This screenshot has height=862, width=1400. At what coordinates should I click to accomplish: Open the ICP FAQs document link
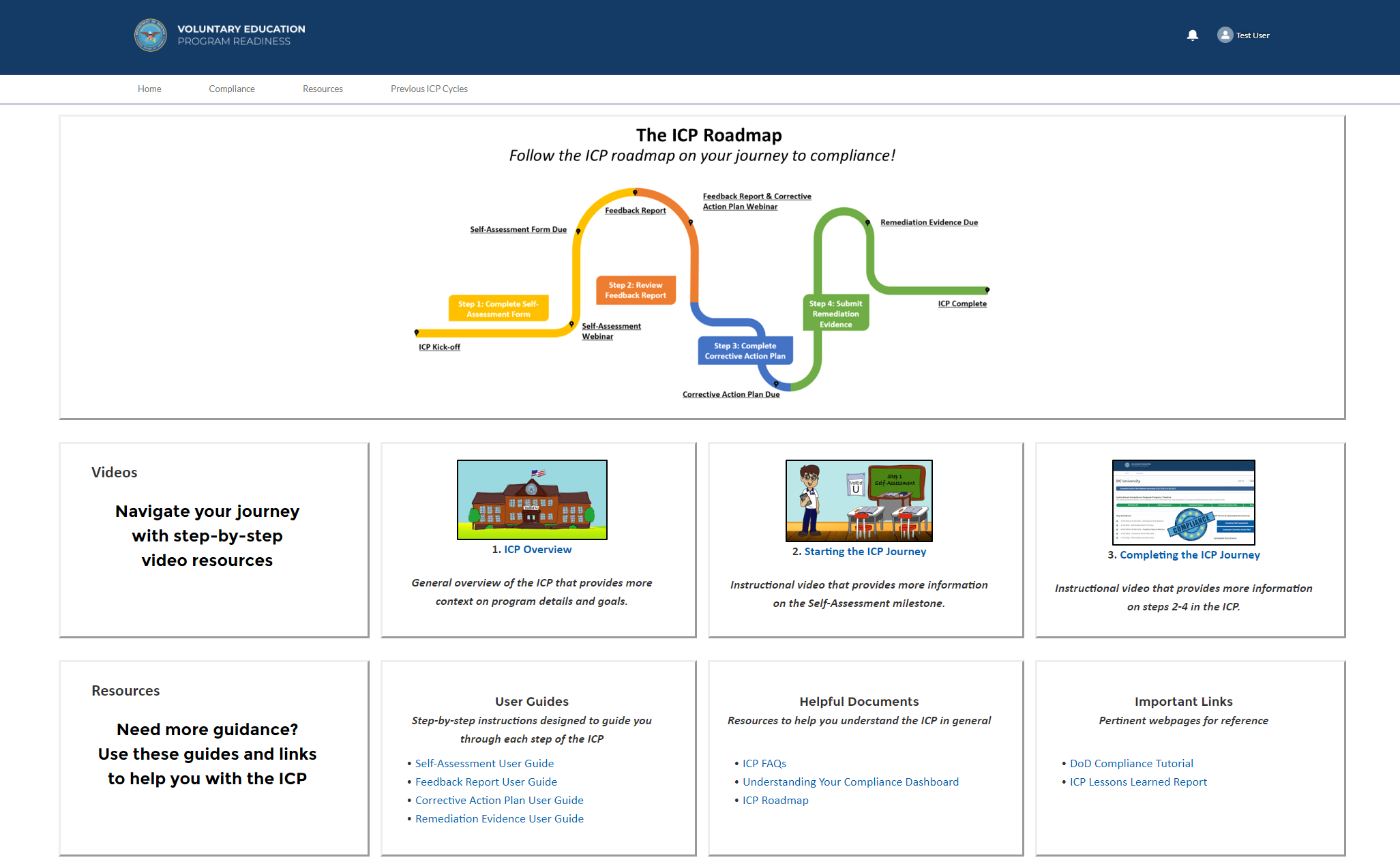(x=764, y=763)
